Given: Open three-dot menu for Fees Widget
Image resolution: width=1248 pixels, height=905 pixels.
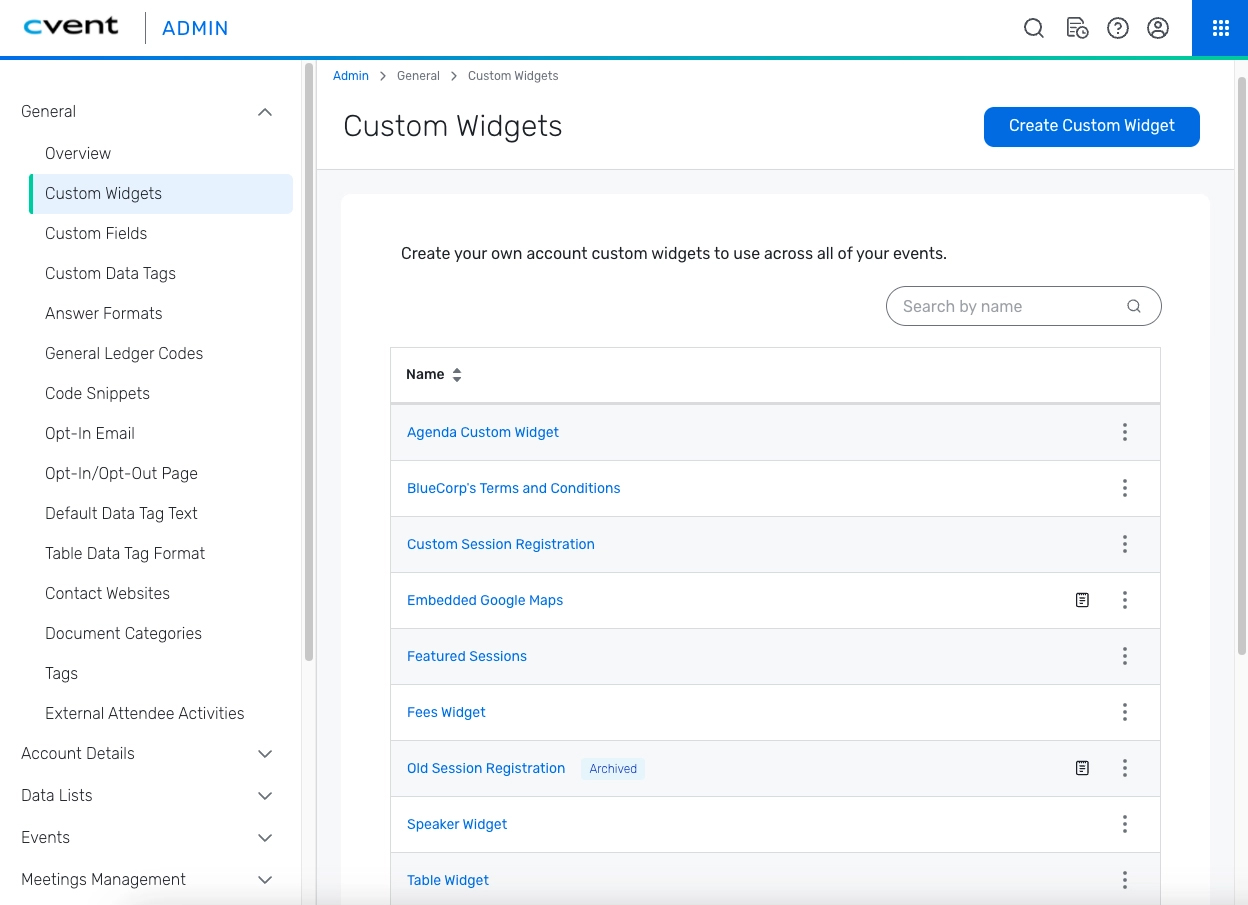Looking at the screenshot, I should point(1125,712).
